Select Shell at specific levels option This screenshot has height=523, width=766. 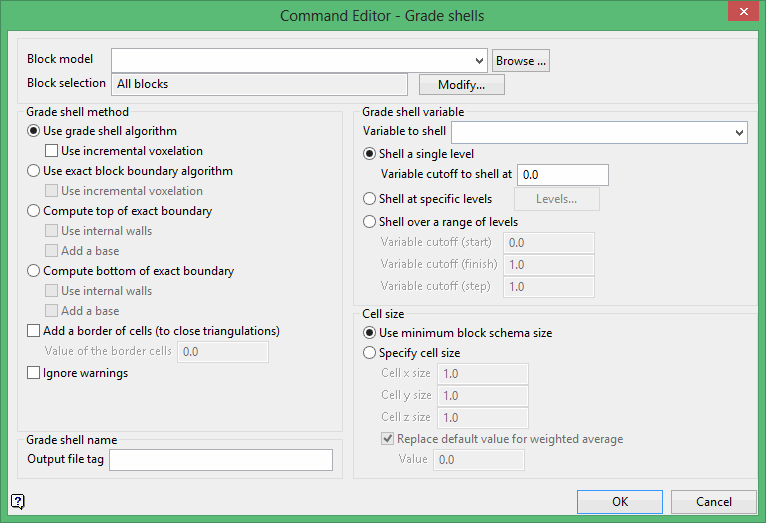pyautogui.click(x=371, y=199)
